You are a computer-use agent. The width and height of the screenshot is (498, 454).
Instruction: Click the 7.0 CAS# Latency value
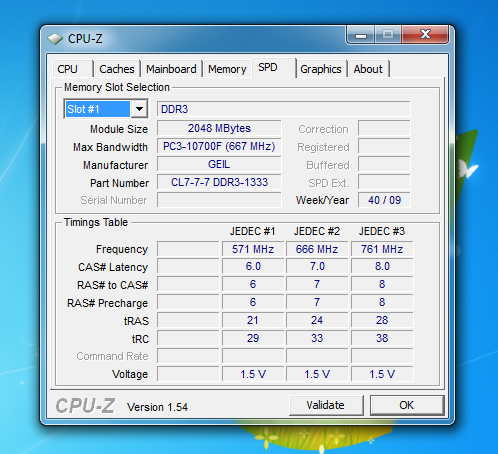[x=317, y=267]
